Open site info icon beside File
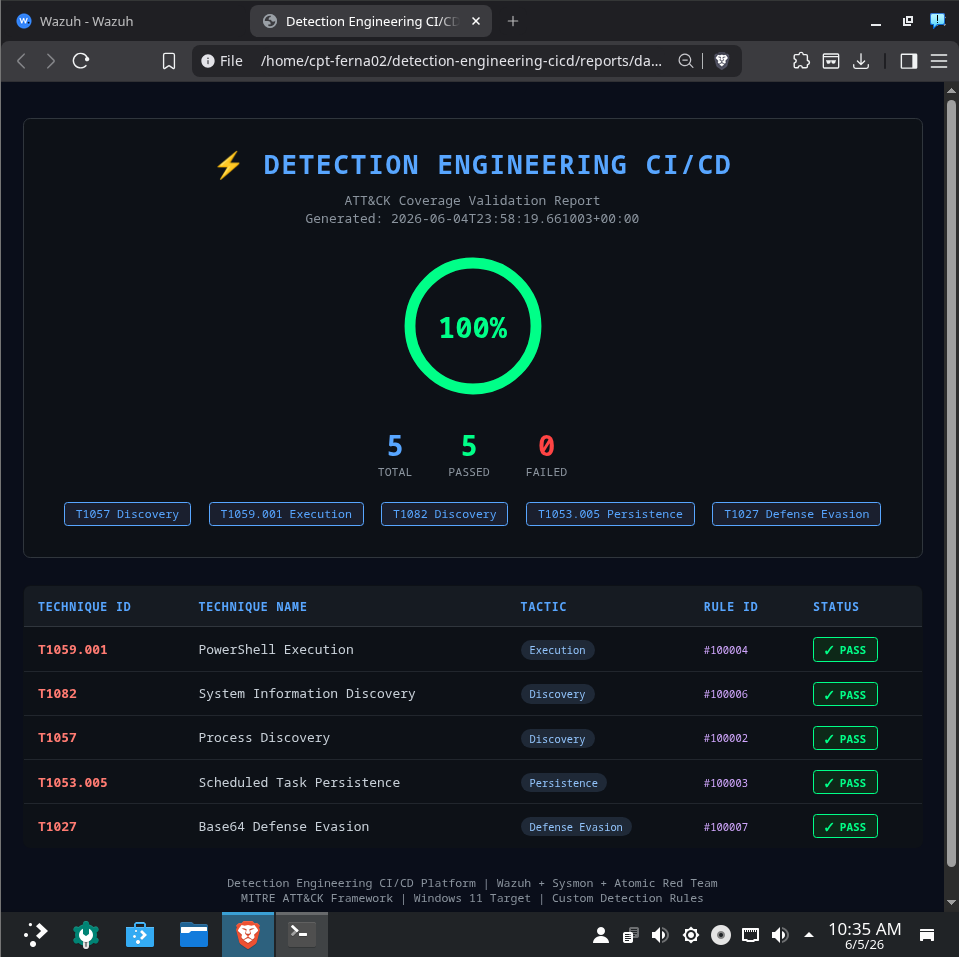The width and height of the screenshot is (959, 957). (x=208, y=61)
